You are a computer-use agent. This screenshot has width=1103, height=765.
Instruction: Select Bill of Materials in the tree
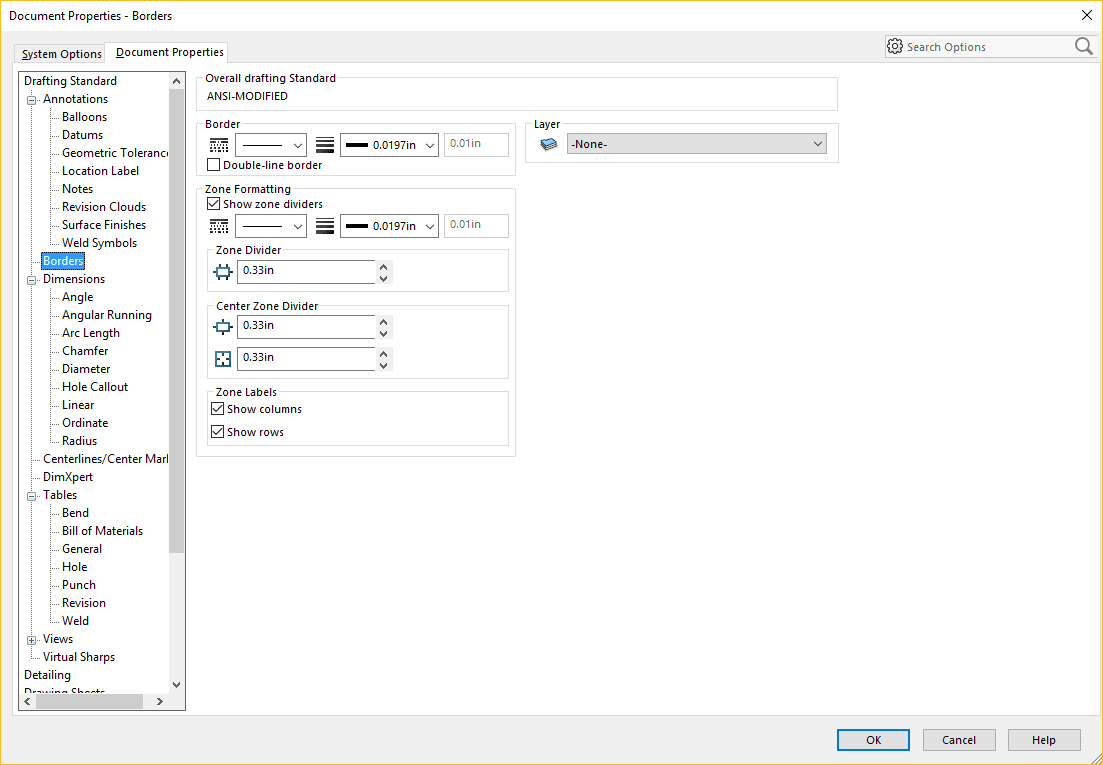[x=102, y=531]
